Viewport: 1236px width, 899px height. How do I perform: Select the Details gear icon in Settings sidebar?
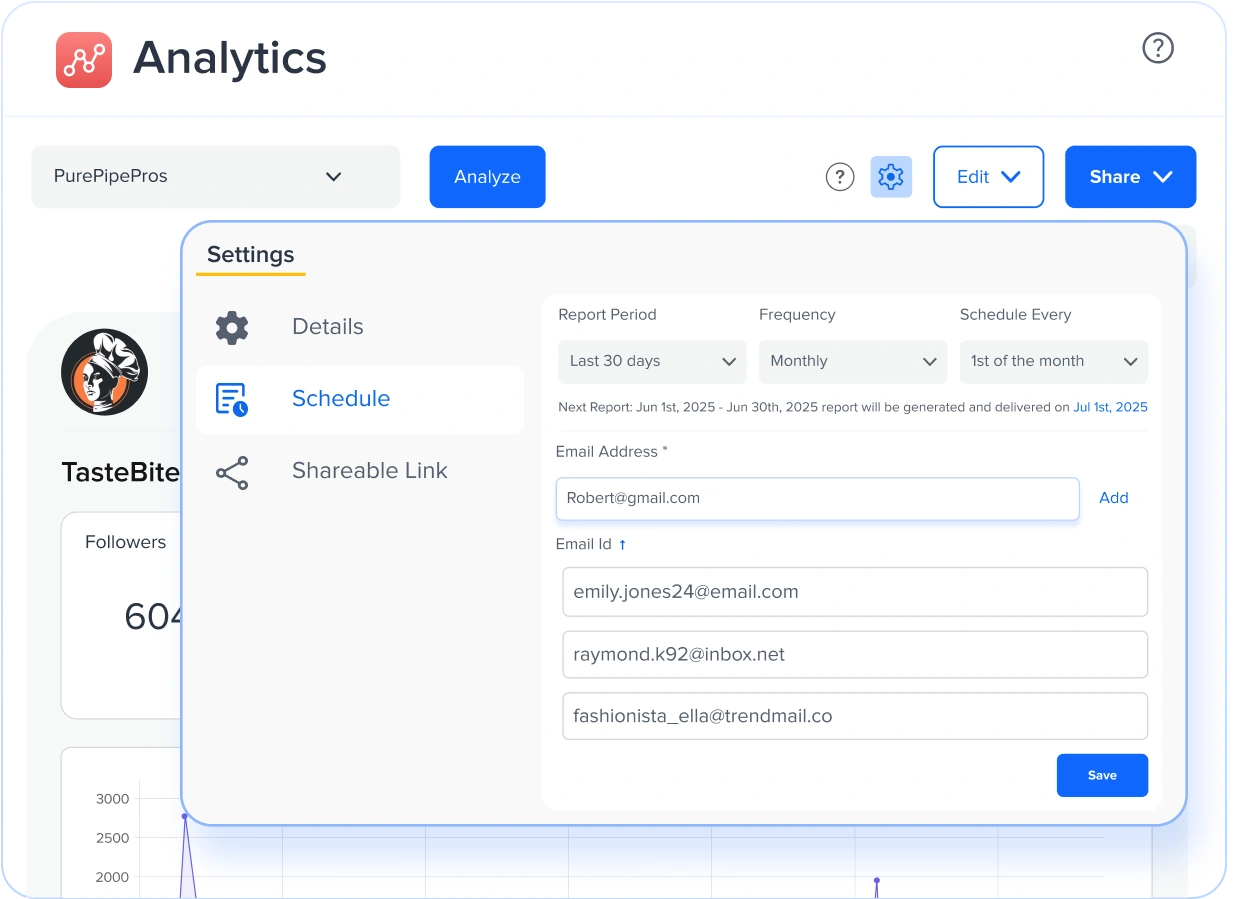tap(231, 326)
